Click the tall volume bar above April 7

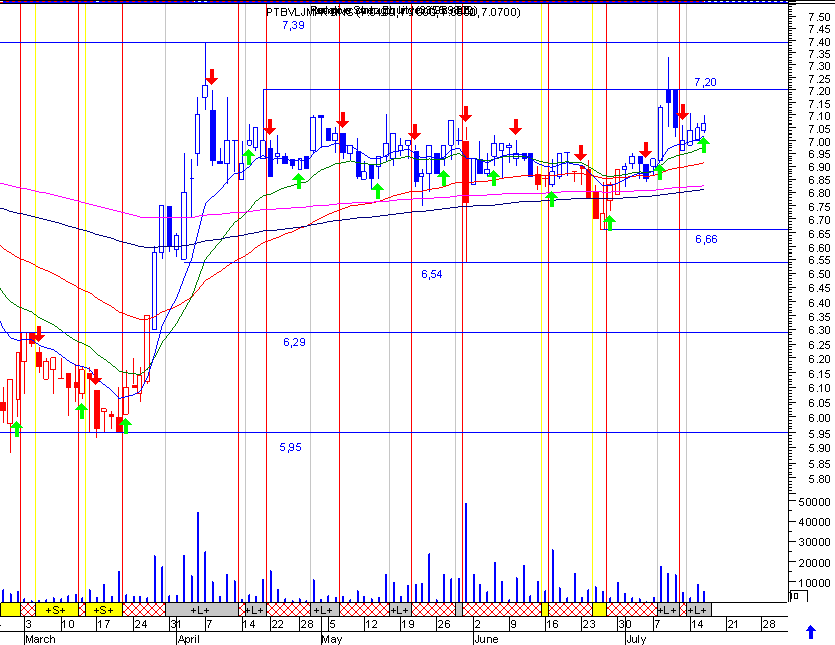(x=198, y=557)
